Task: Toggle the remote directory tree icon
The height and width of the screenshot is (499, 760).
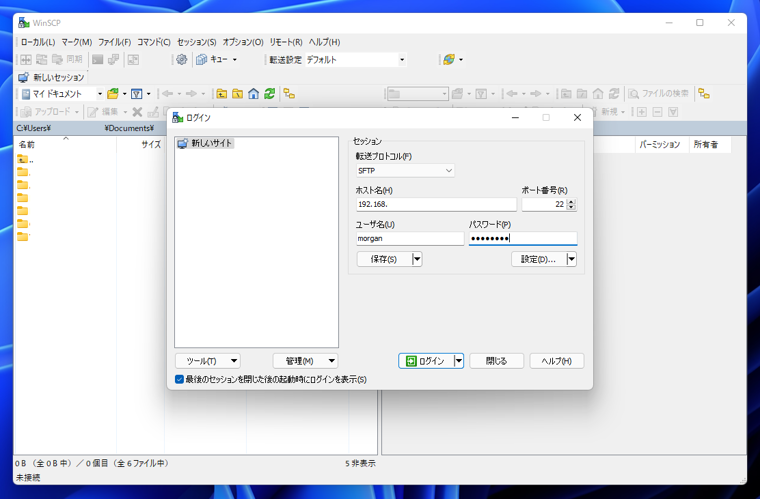Action: coord(704,94)
